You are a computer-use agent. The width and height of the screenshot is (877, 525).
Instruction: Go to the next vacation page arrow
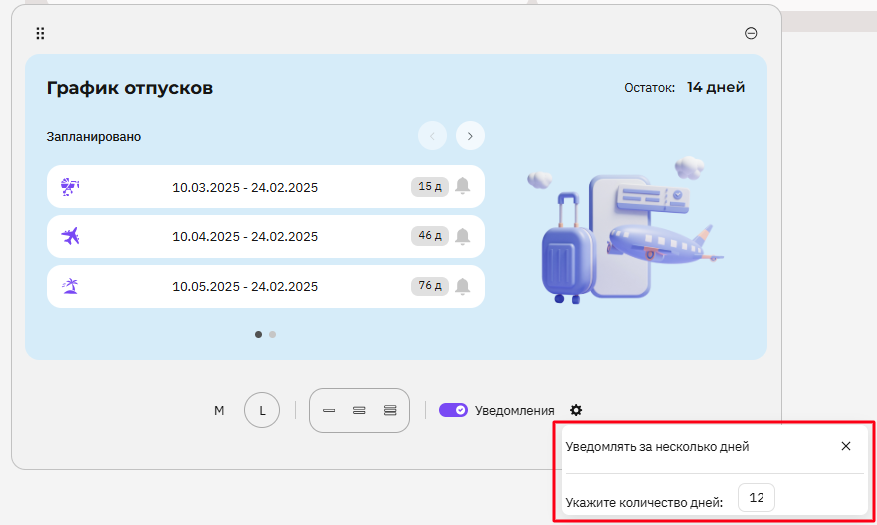470,136
